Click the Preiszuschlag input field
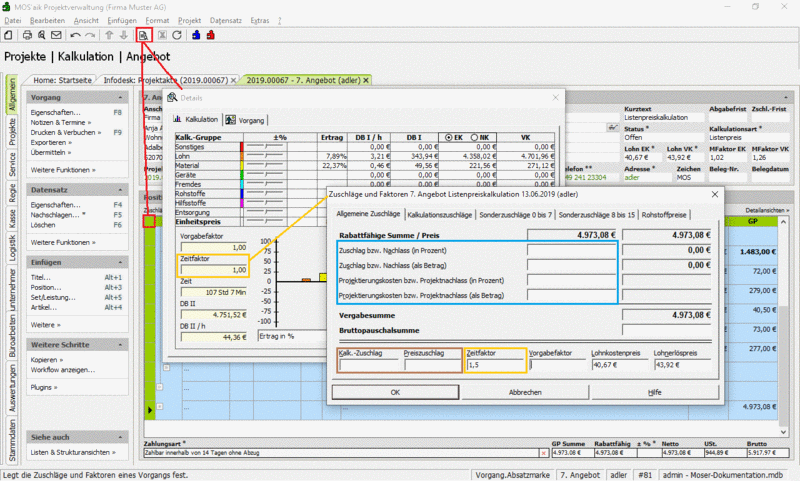 point(432,365)
